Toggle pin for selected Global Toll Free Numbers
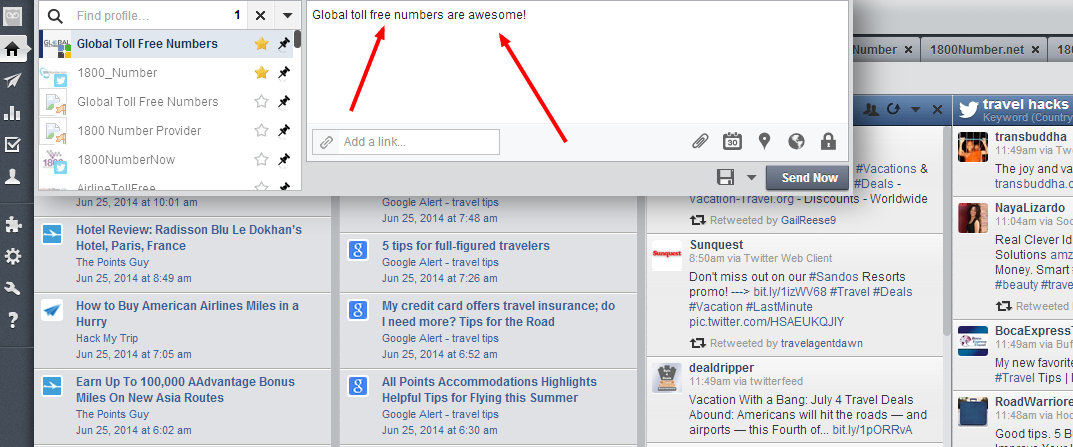 tap(284, 44)
